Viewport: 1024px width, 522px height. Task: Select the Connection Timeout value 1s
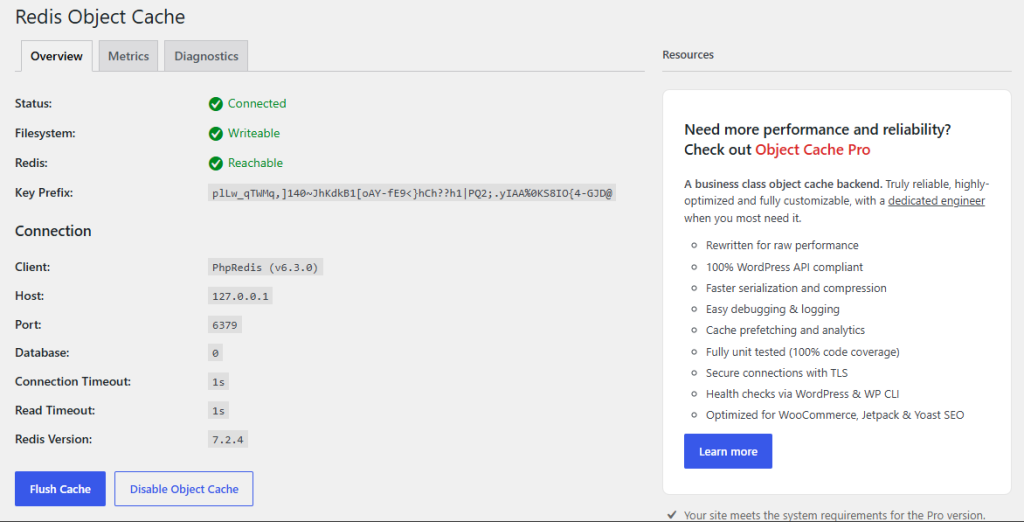point(219,382)
